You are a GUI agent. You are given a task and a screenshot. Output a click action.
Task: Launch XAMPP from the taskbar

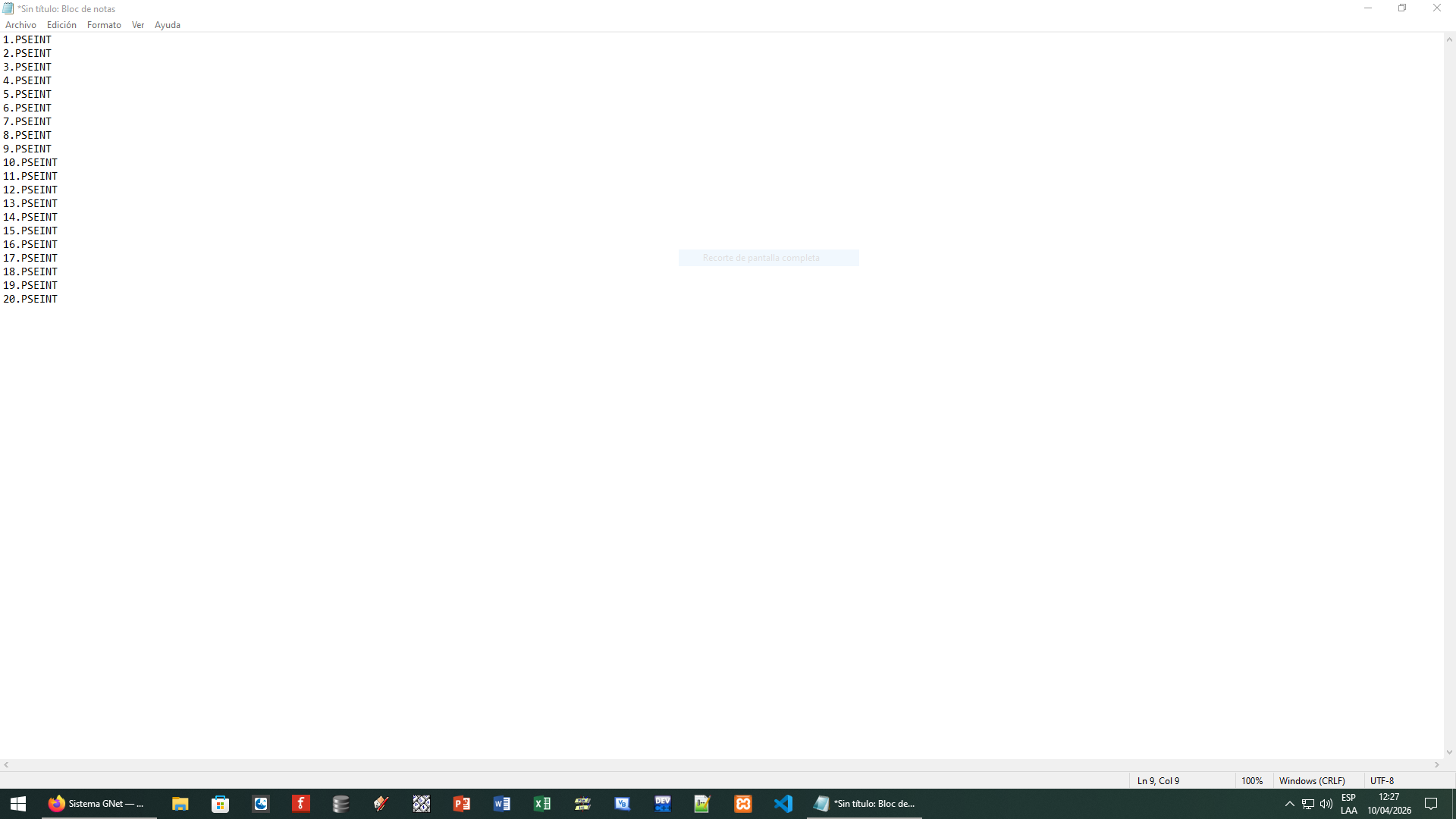(742, 804)
